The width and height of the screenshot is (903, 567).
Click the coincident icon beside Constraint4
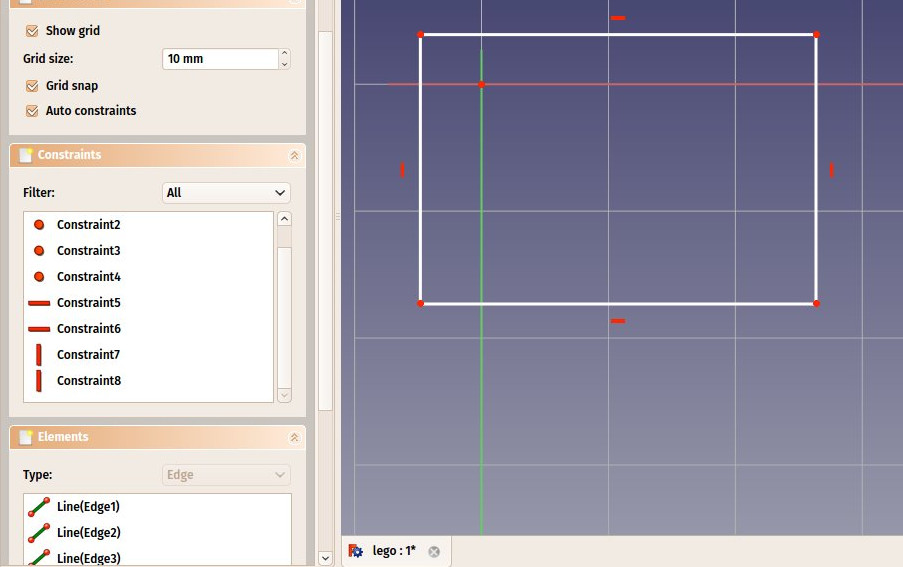tap(39, 276)
